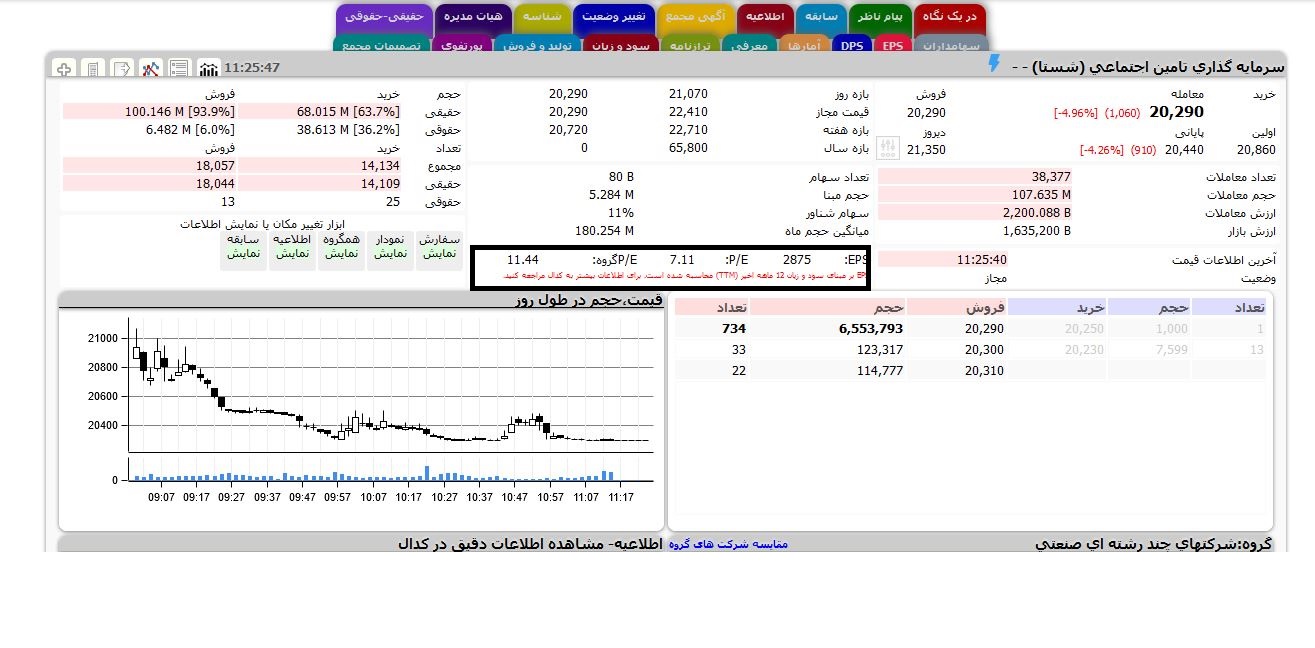This screenshot has height=648, width=1315.
Task: Click the list view icon in header toolbar
Action: click(x=180, y=68)
